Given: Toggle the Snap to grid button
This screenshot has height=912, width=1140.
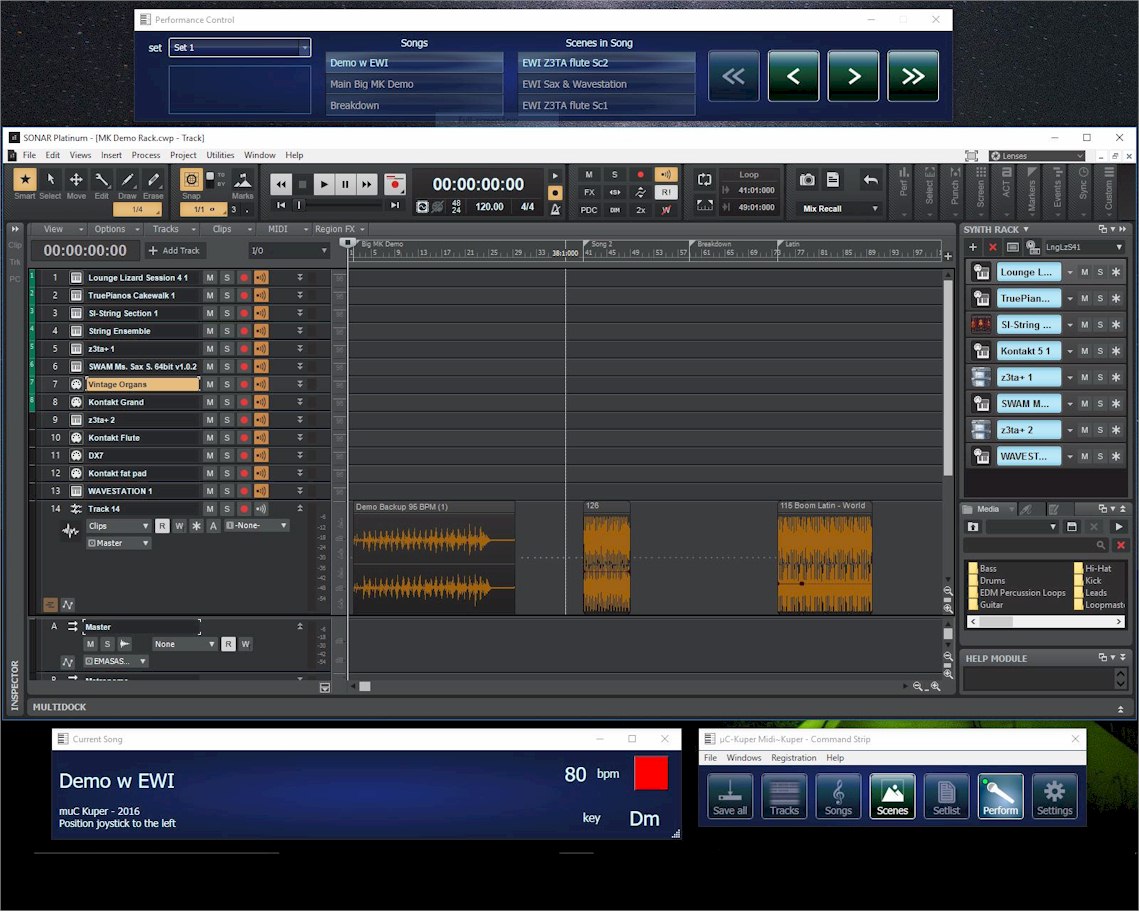Looking at the screenshot, I should (x=191, y=179).
